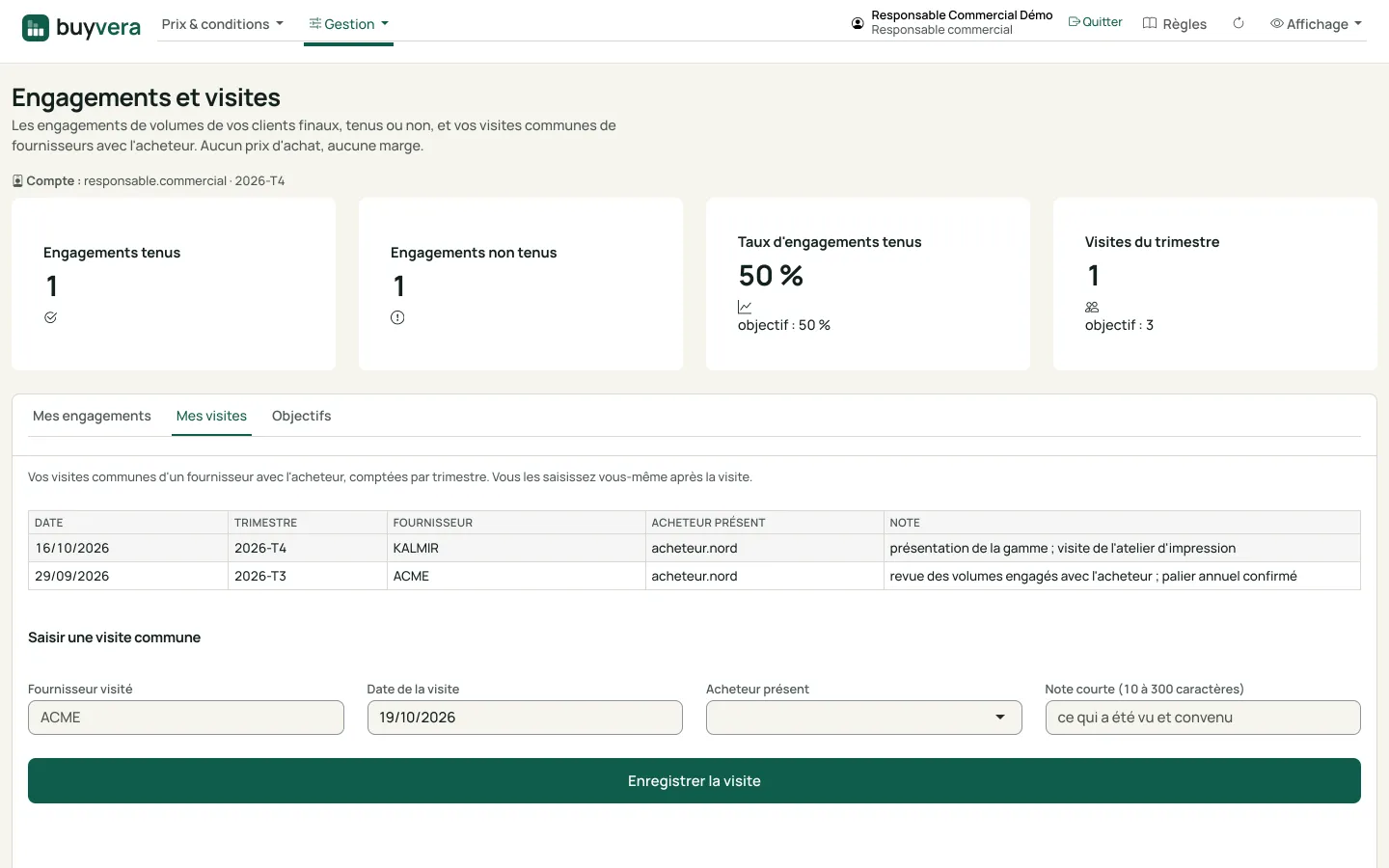Click the note 'présentation de la gamme'
This screenshot has height=868, width=1389.
click(x=1122, y=548)
